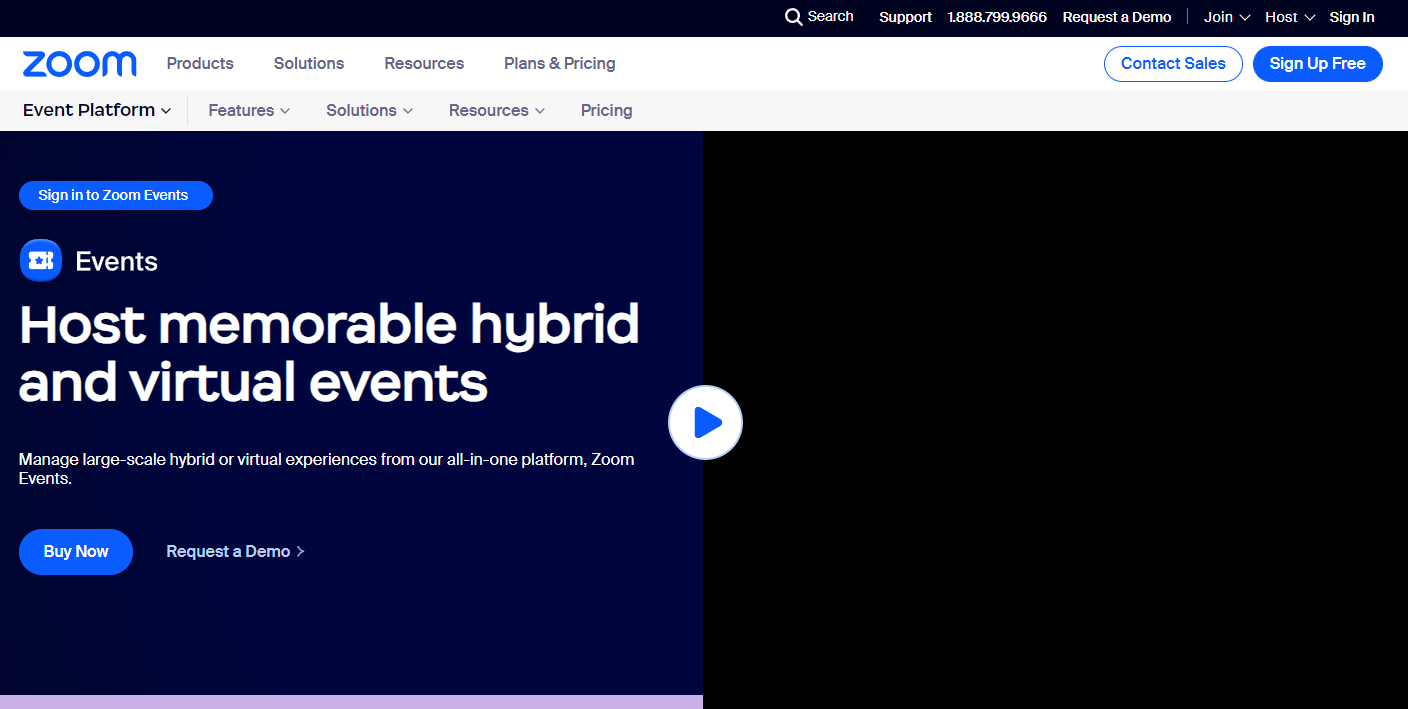Play the hero video
1408x709 pixels.
click(705, 423)
